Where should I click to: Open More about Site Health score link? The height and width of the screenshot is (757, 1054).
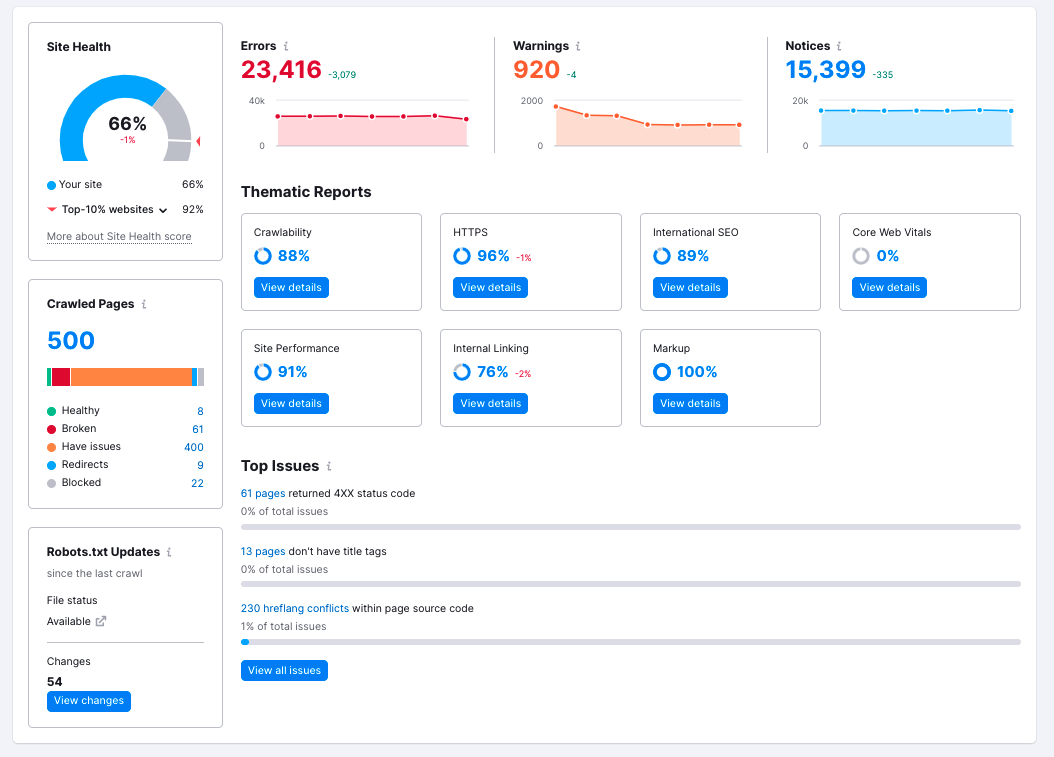[x=119, y=237]
